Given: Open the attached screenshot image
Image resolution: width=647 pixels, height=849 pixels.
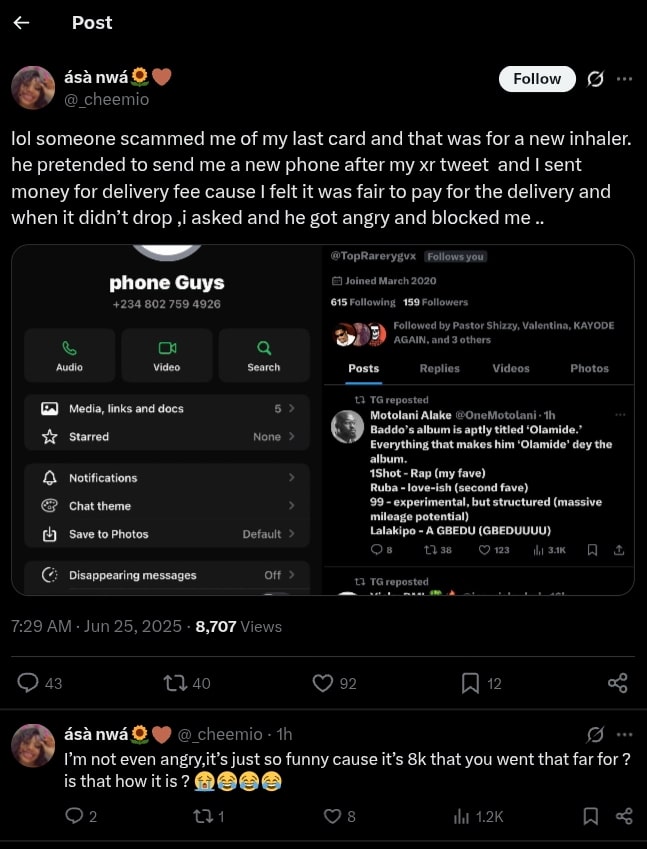Looking at the screenshot, I should (x=323, y=420).
